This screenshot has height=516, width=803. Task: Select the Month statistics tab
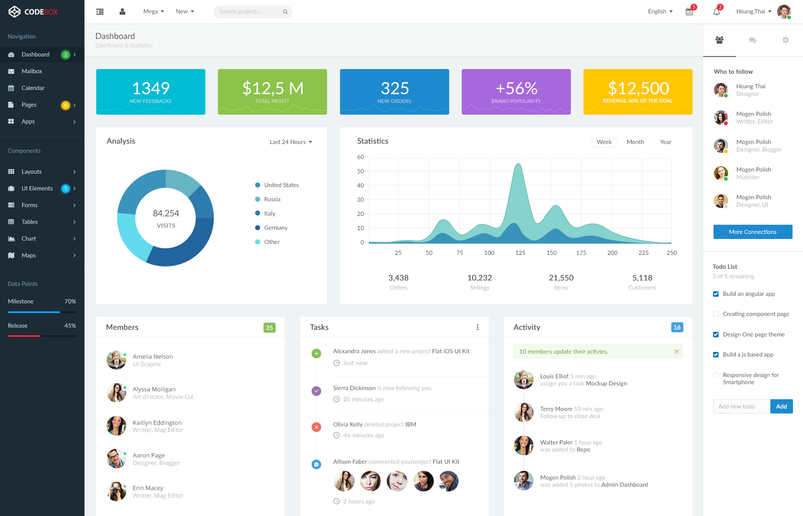(x=635, y=142)
